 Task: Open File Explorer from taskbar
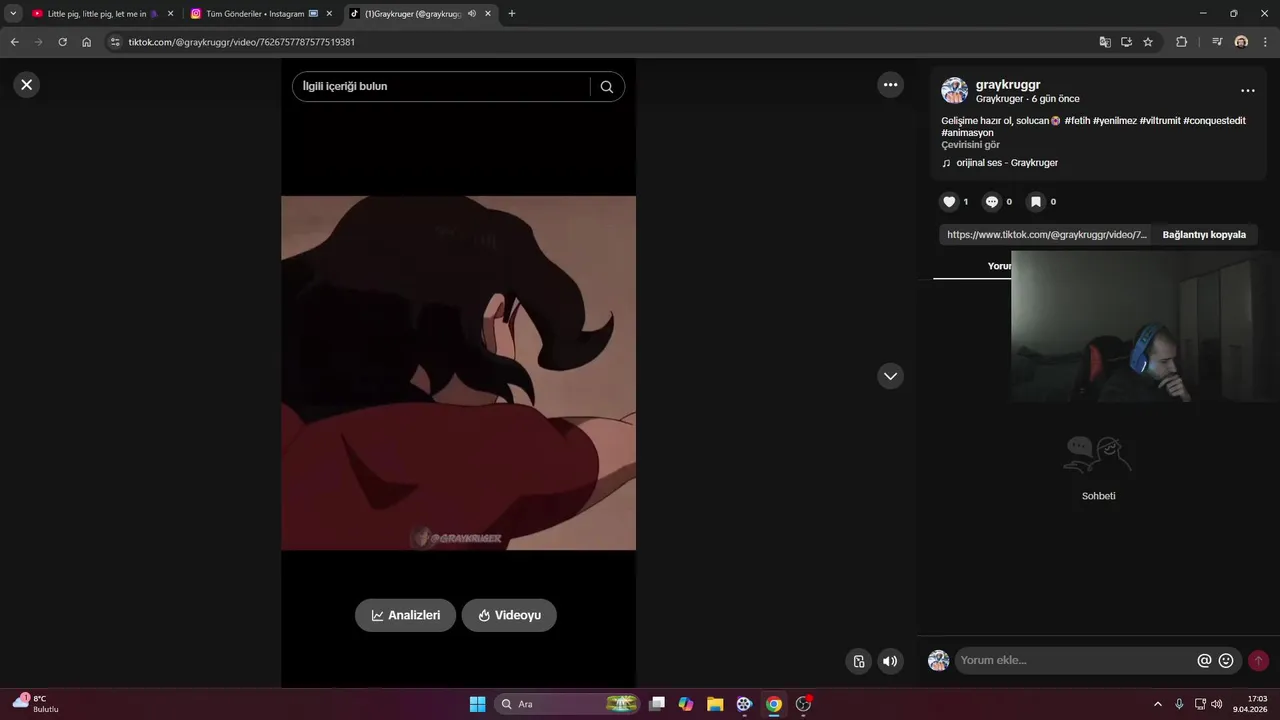715,704
